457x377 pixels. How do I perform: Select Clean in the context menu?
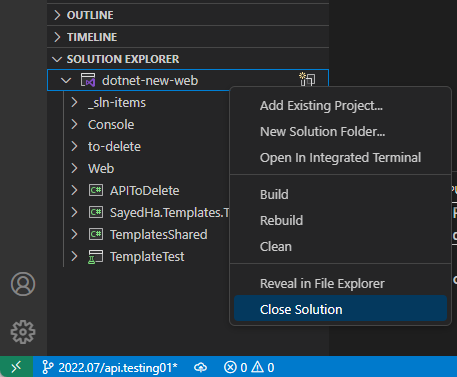(340, 247)
